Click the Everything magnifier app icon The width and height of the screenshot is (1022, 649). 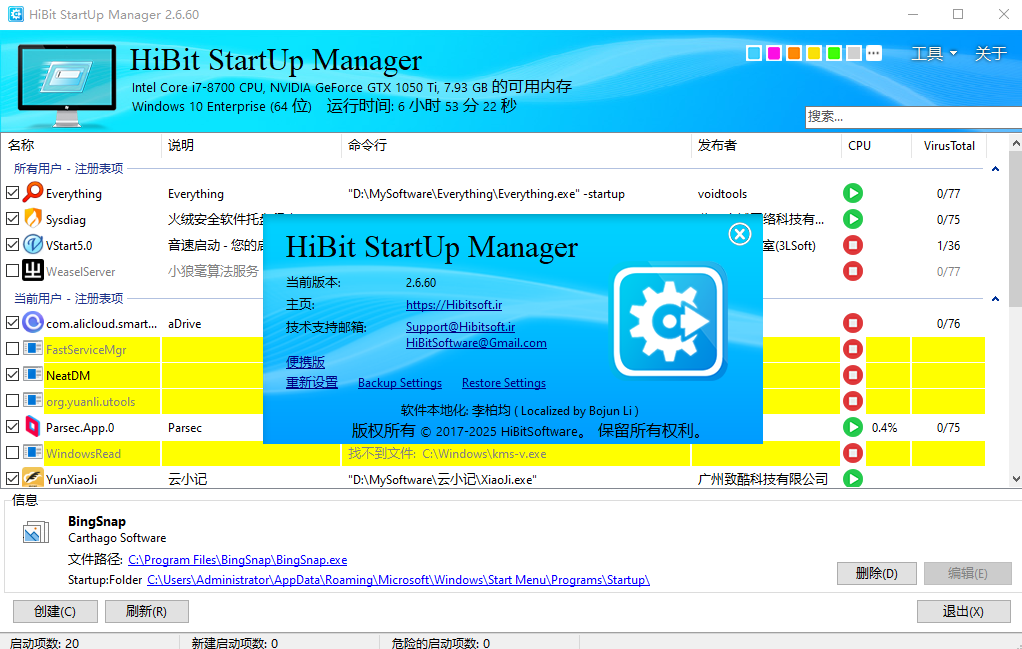(x=33, y=193)
